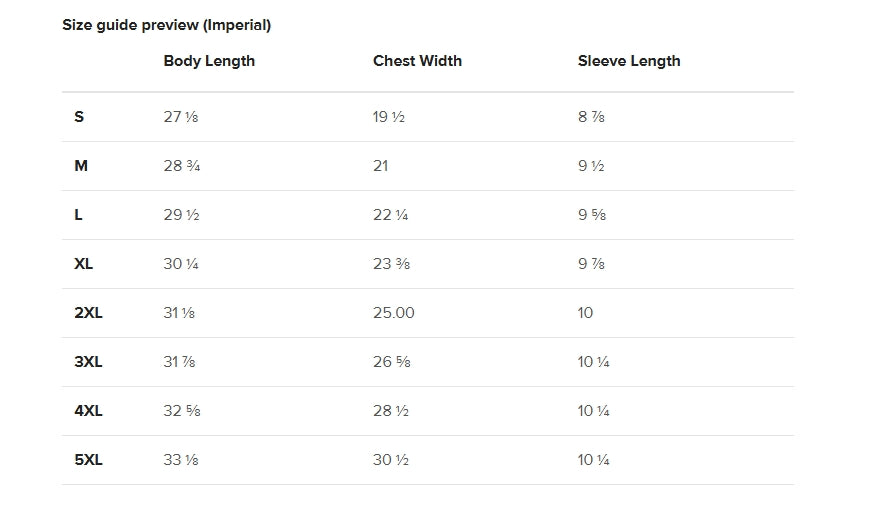The image size is (890, 517).
Task: Select sleeve length value 10 for 2XL
Action: pyautogui.click(x=586, y=313)
